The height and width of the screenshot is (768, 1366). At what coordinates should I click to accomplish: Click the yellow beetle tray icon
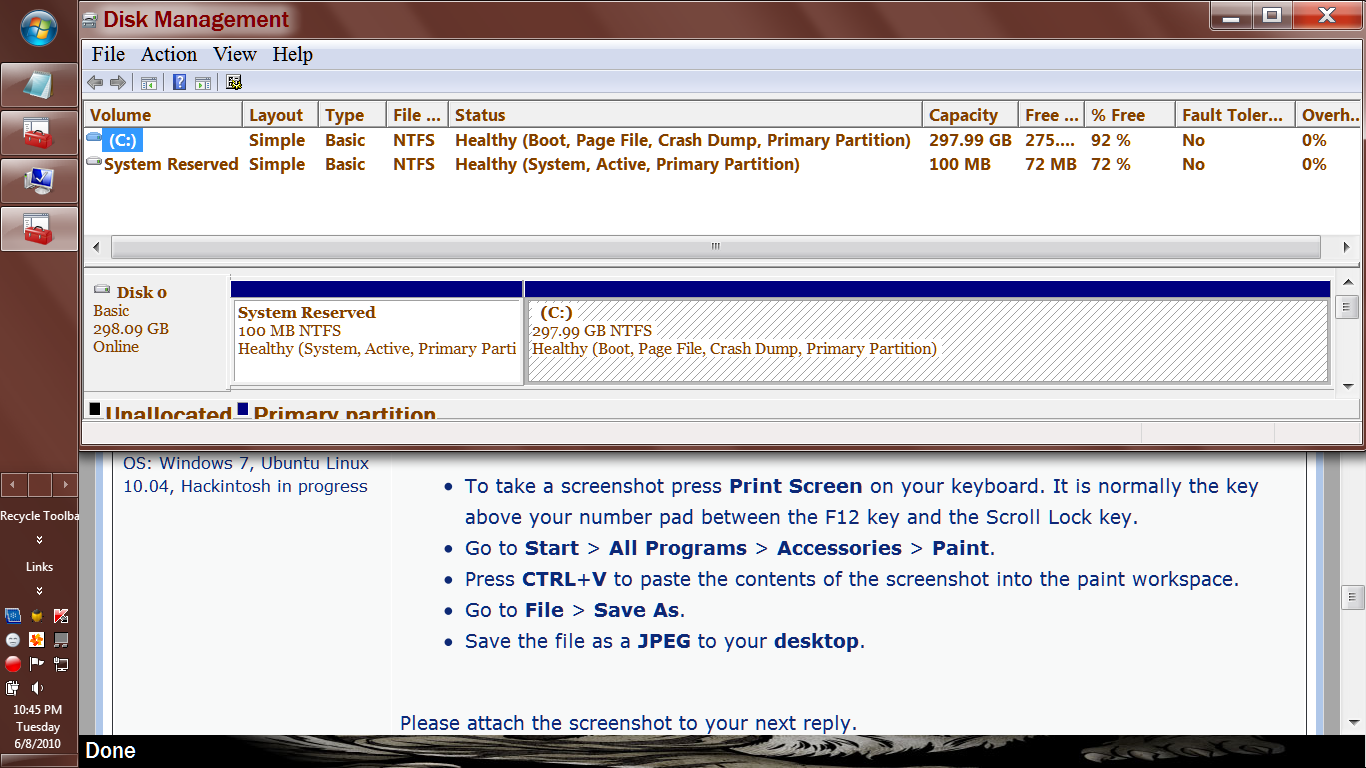point(37,615)
